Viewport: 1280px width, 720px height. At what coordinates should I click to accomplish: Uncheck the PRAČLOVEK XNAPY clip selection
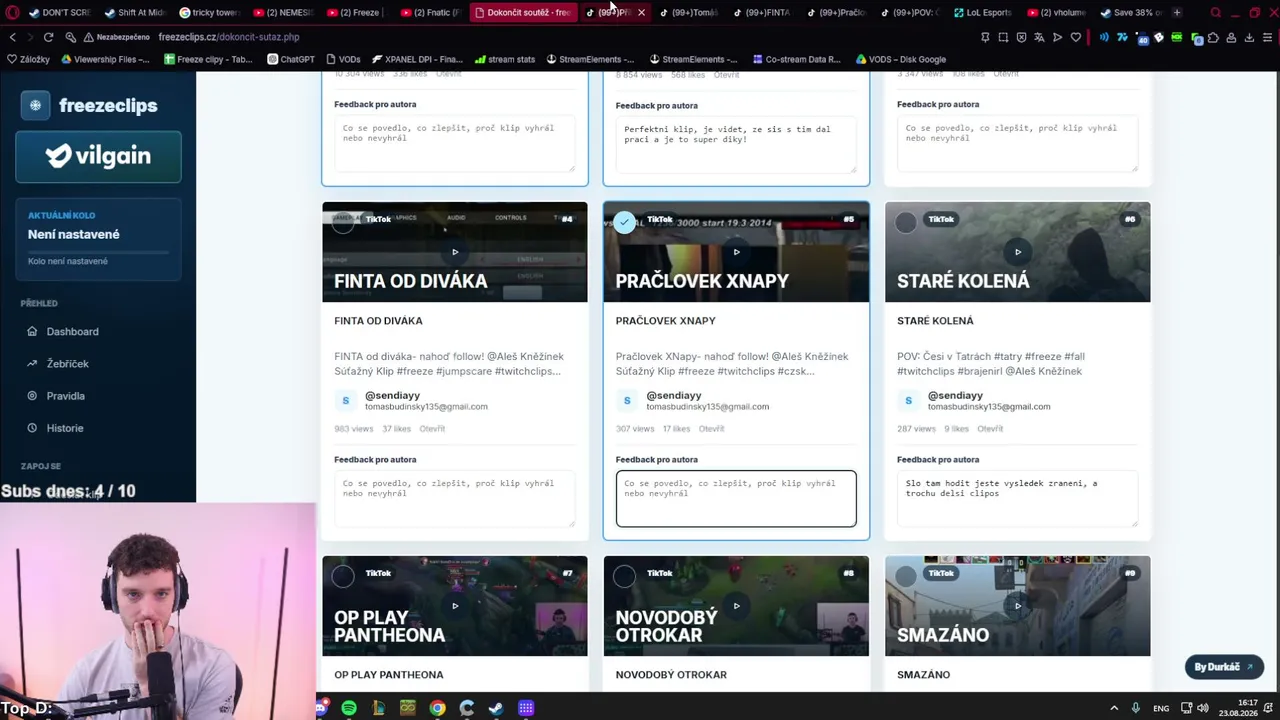625,222
